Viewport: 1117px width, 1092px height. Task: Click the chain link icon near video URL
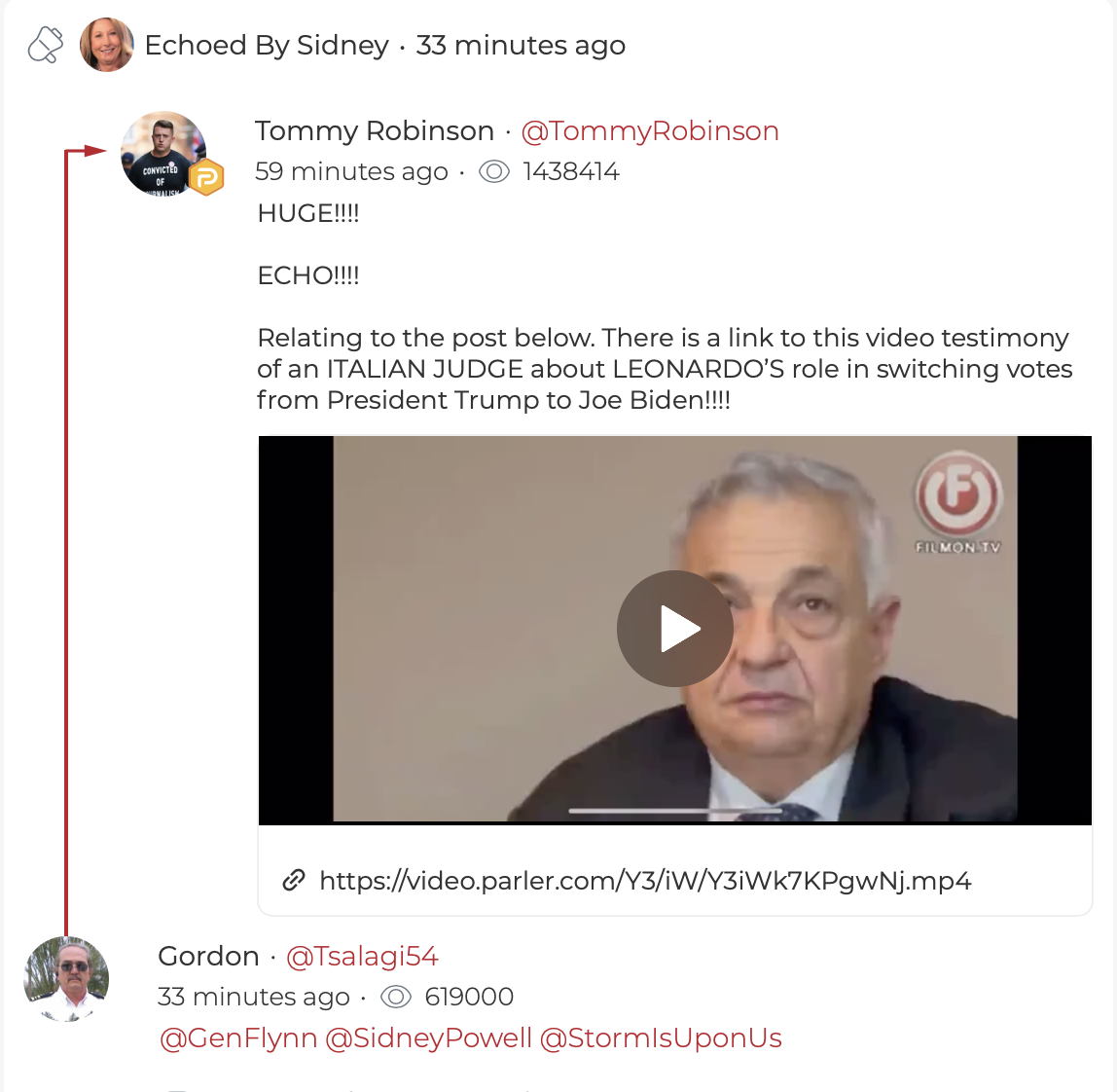pyautogui.click(x=294, y=880)
